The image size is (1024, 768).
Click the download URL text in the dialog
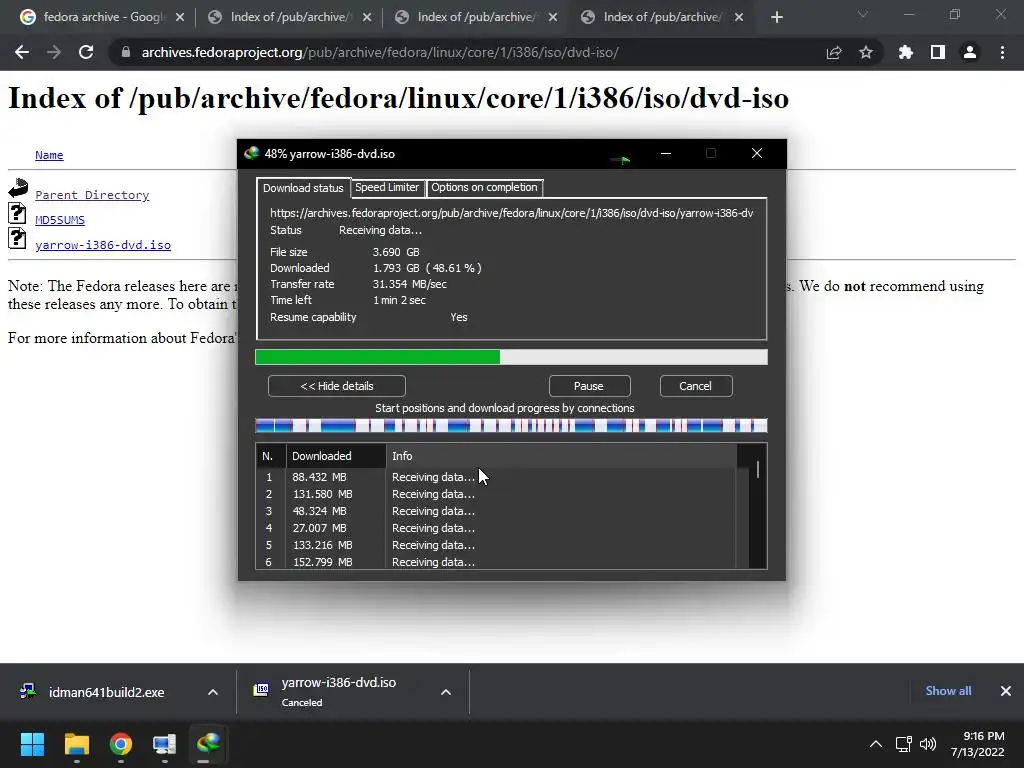[x=511, y=213]
